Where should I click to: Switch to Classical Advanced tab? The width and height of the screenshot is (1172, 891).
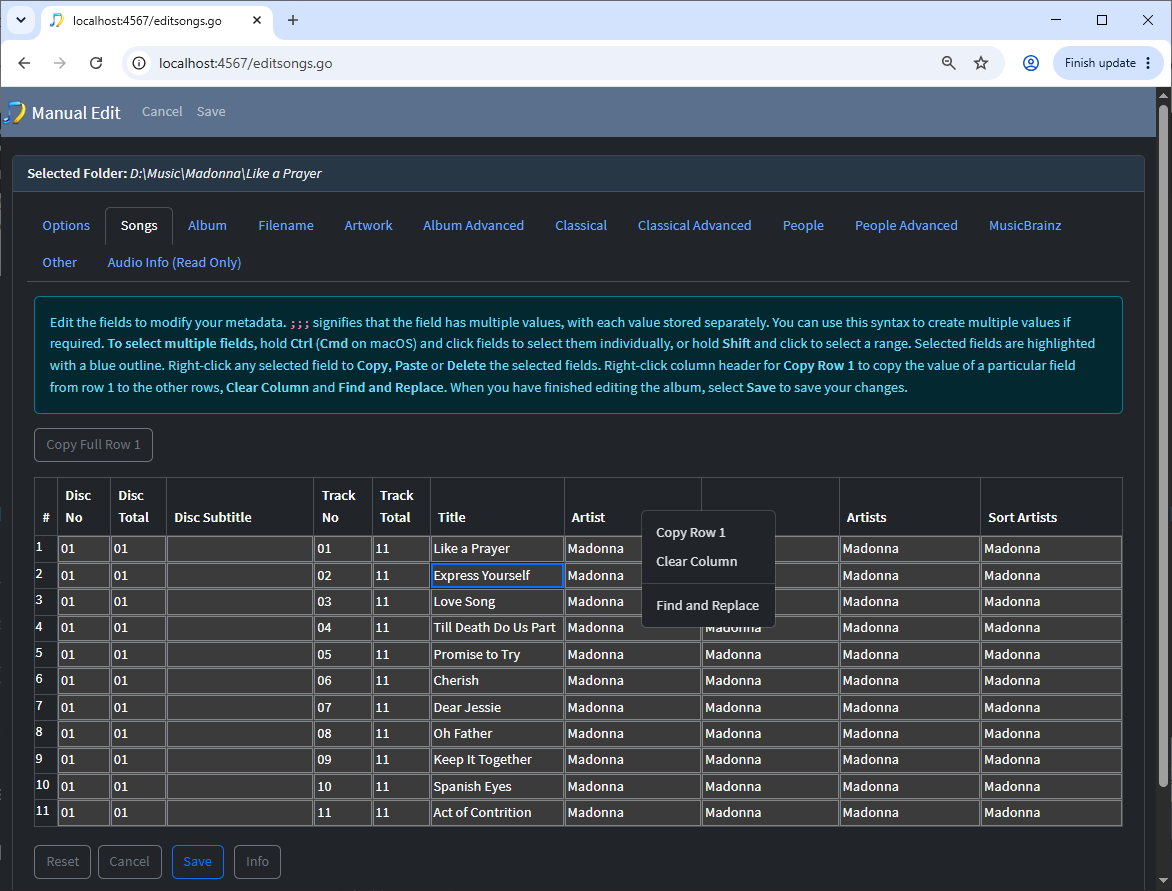tap(694, 226)
